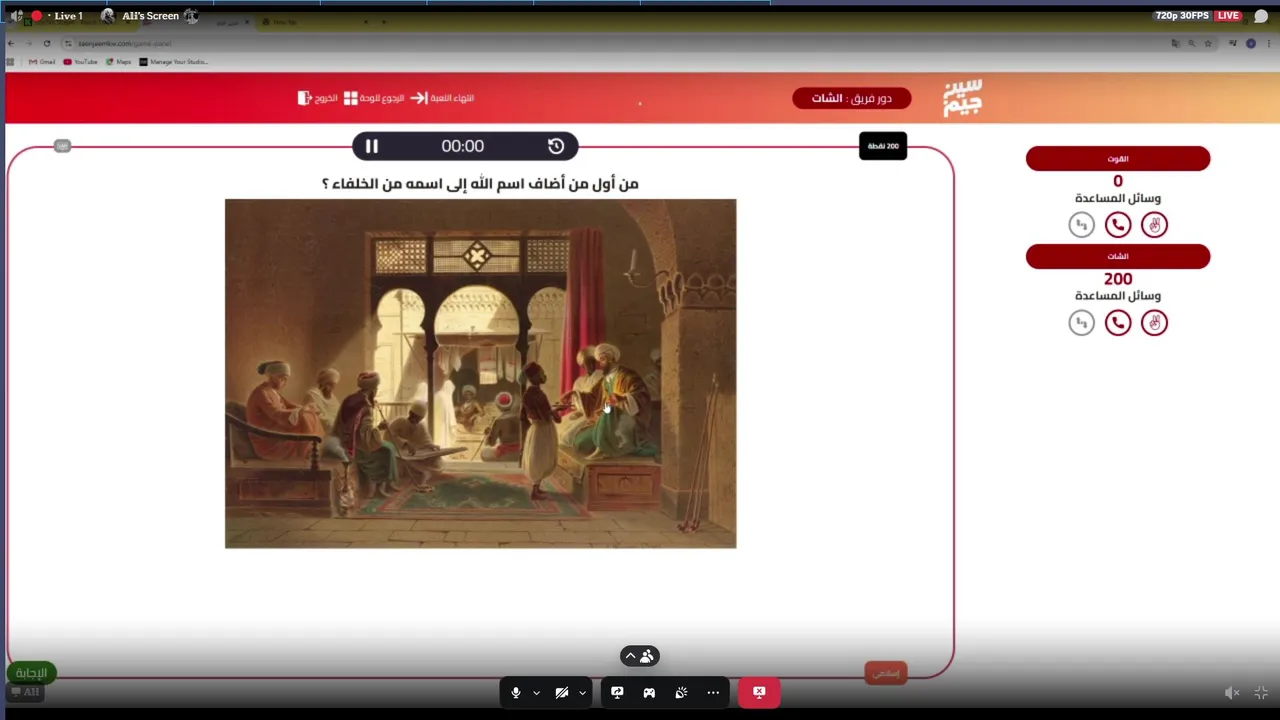The width and height of the screenshot is (1280, 720).
Task: Use الشات team's two-fingers help icon
Action: coord(1154,323)
